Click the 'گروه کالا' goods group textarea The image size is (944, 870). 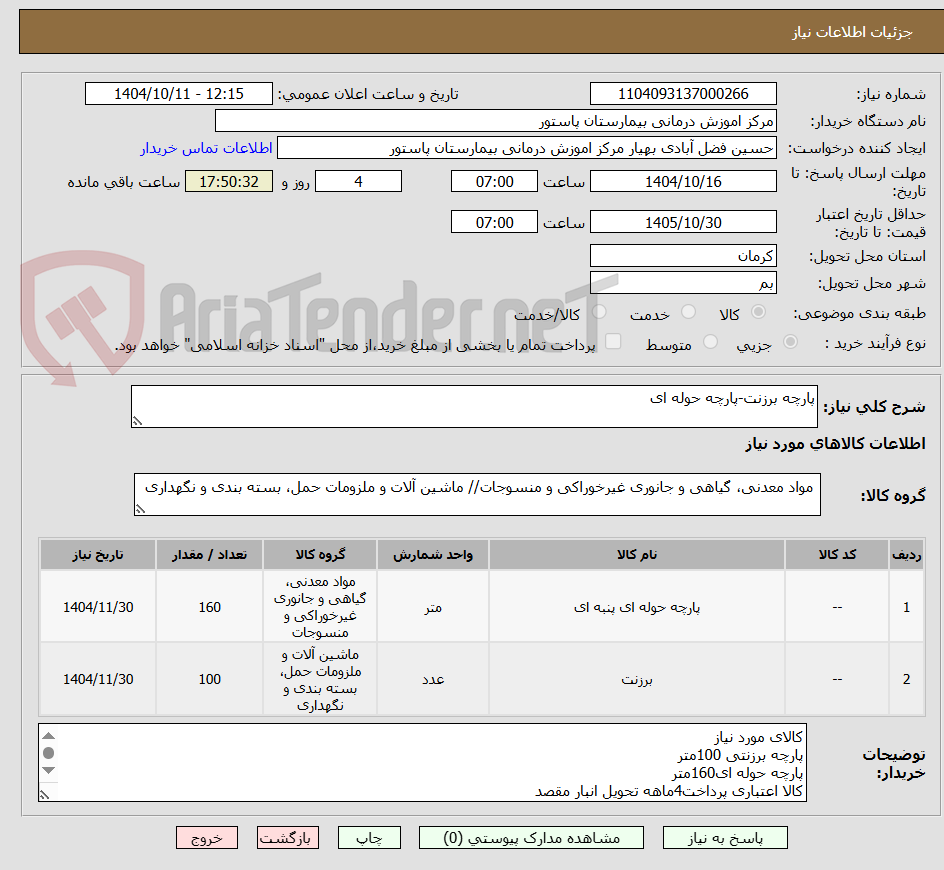477,494
